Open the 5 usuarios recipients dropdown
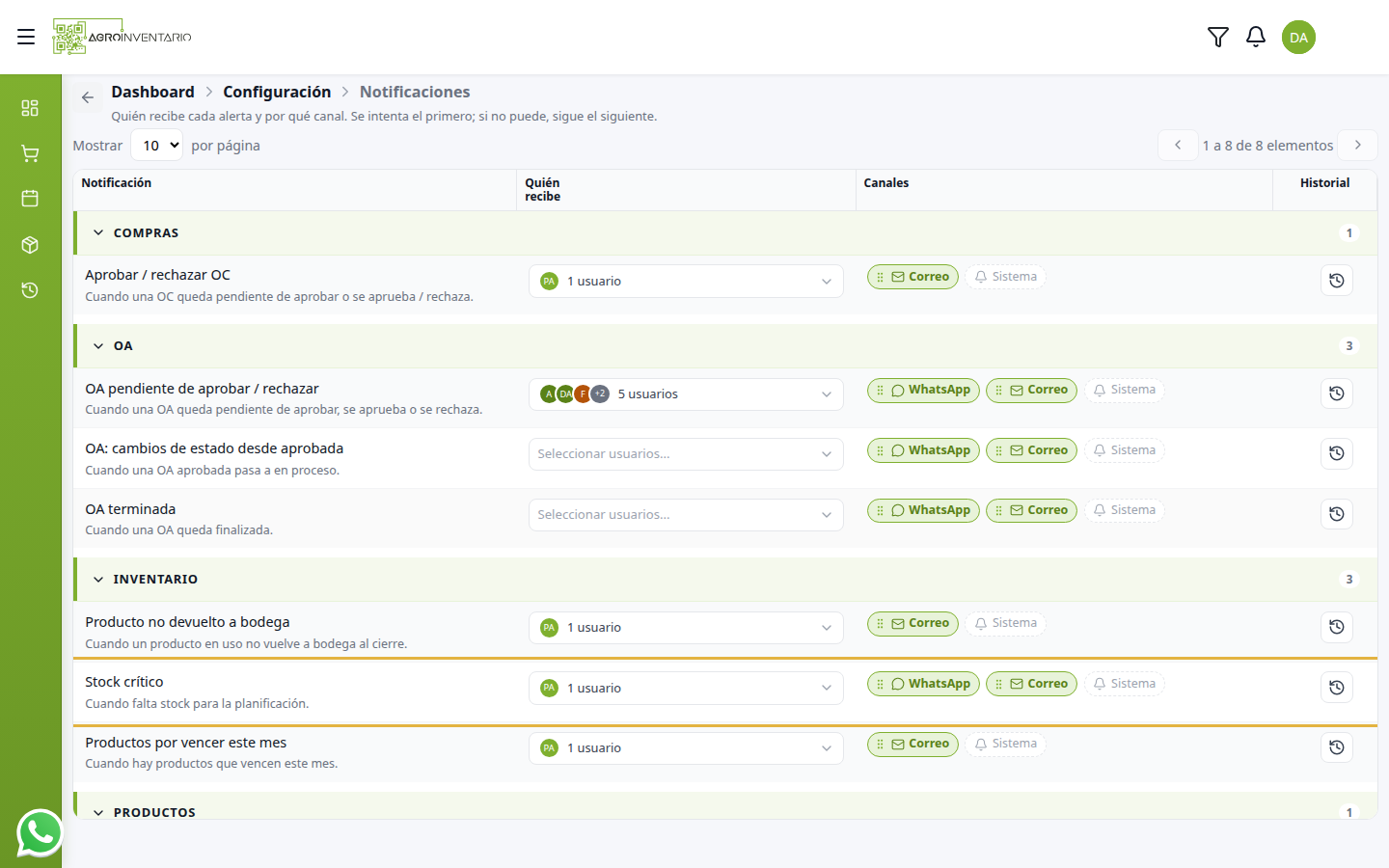Viewport: 1389px width, 868px height. (686, 394)
